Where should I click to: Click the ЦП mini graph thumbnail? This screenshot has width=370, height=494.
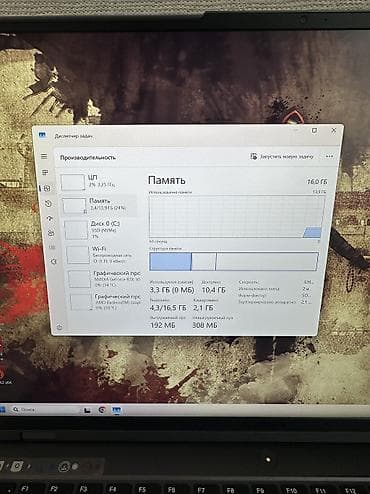click(x=73, y=182)
